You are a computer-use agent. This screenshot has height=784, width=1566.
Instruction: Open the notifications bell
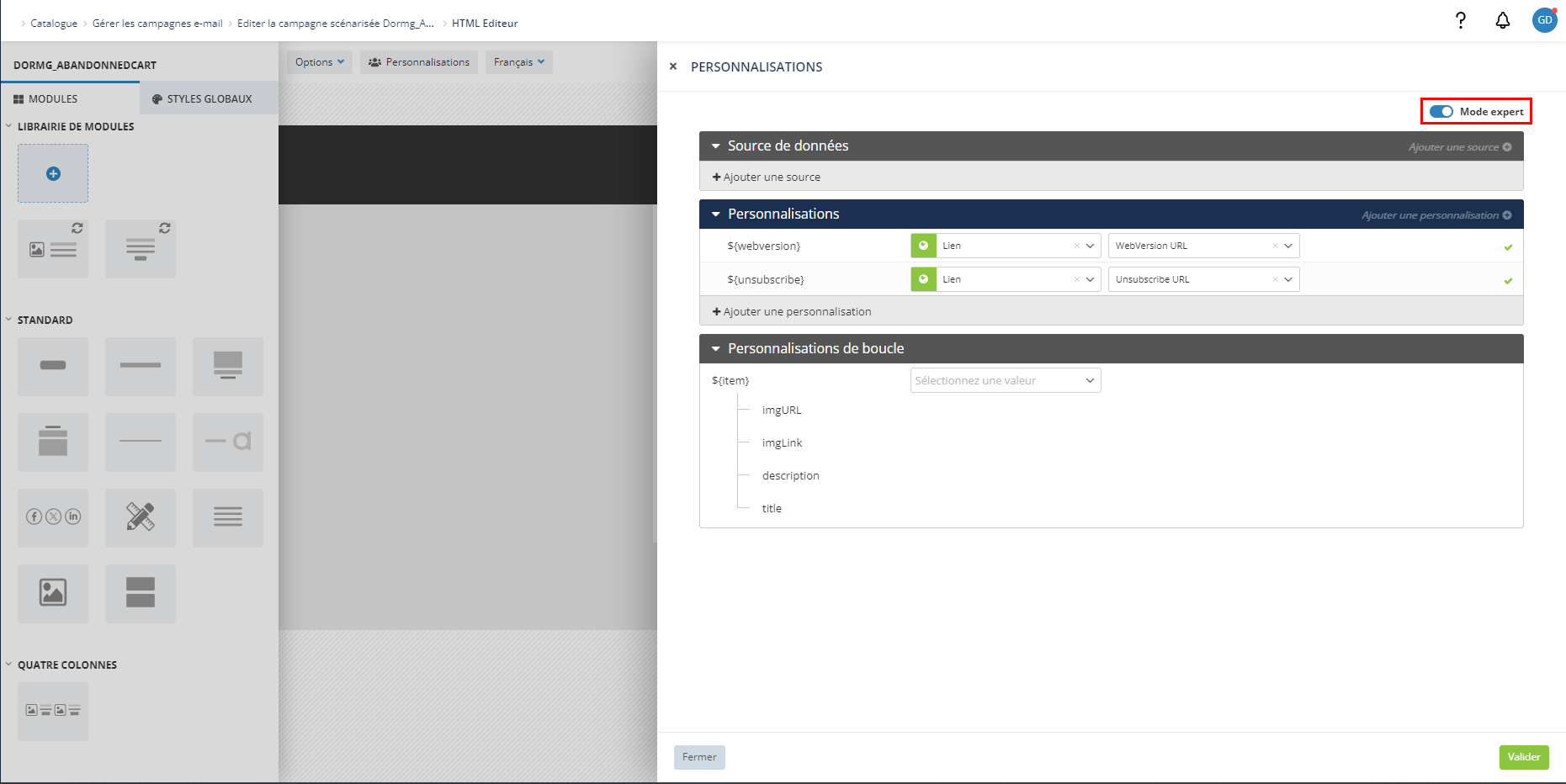(x=1503, y=20)
